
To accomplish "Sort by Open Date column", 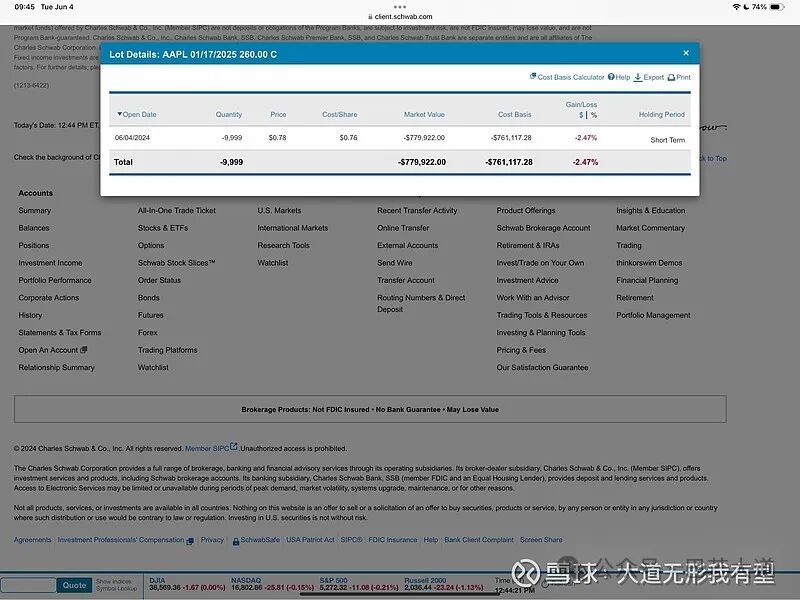I will (137, 114).
